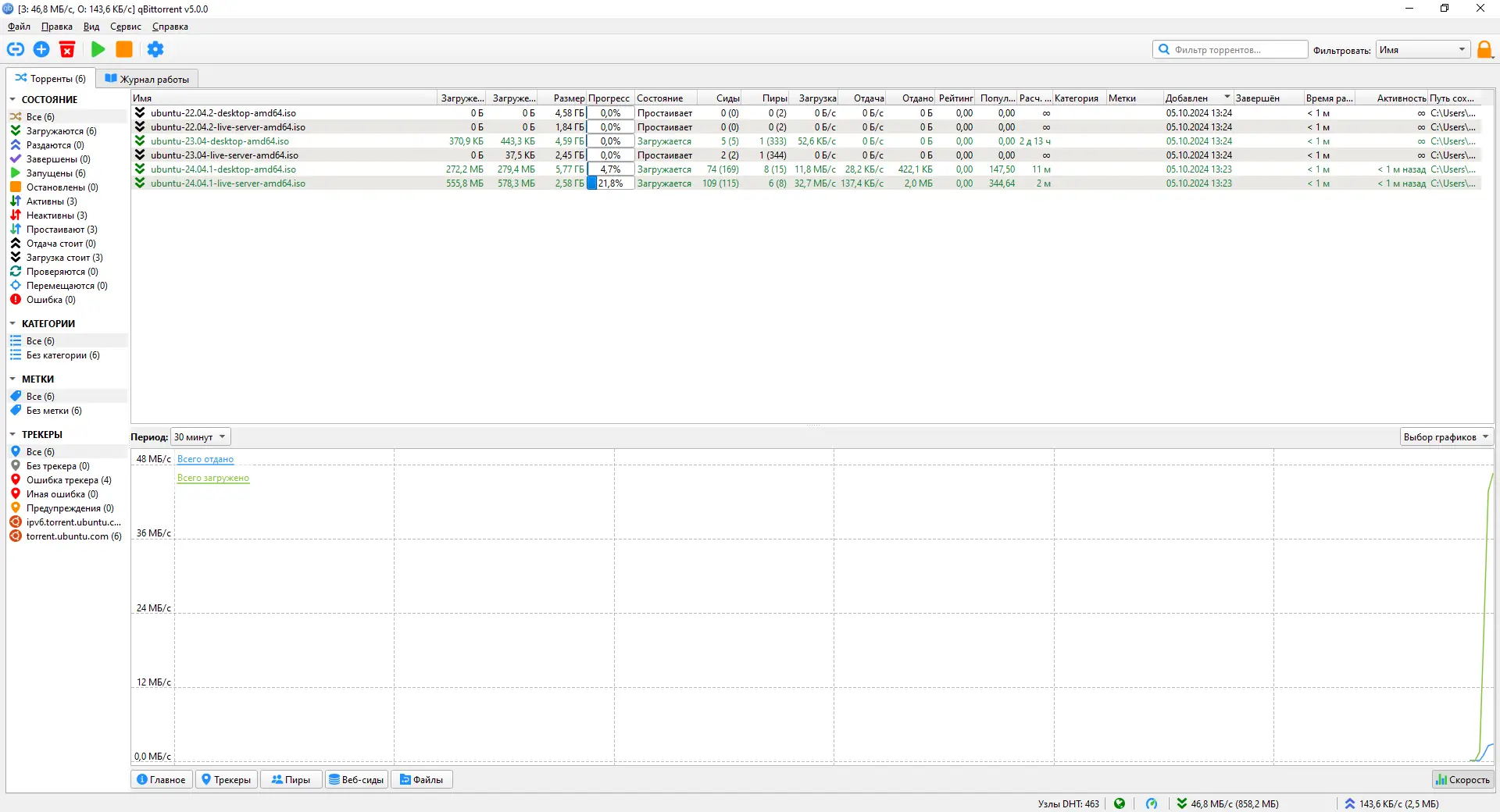The height and width of the screenshot is (812, 1500).
Task: Open settings via the blue gear icon
Action: coord(155,49)
